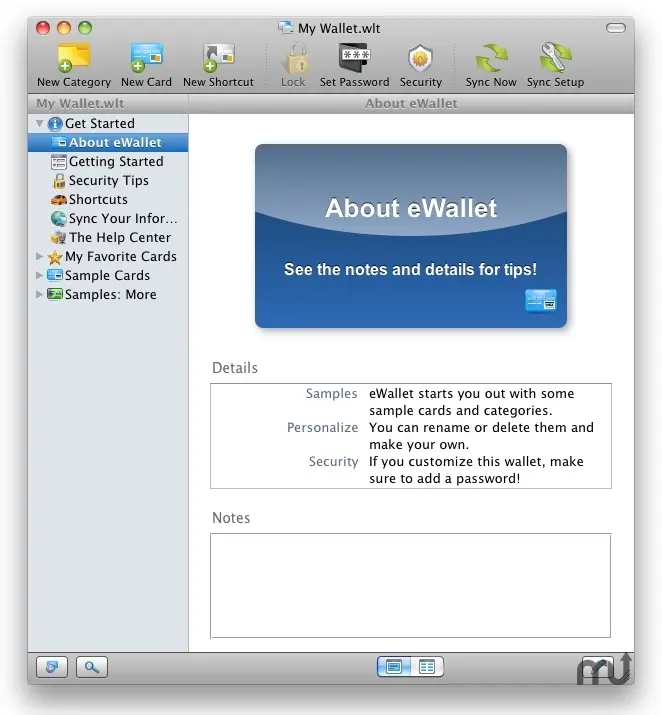662x715 pixels.
Task: Click the icon beside Samples: More
Action: tap(55, 294)
